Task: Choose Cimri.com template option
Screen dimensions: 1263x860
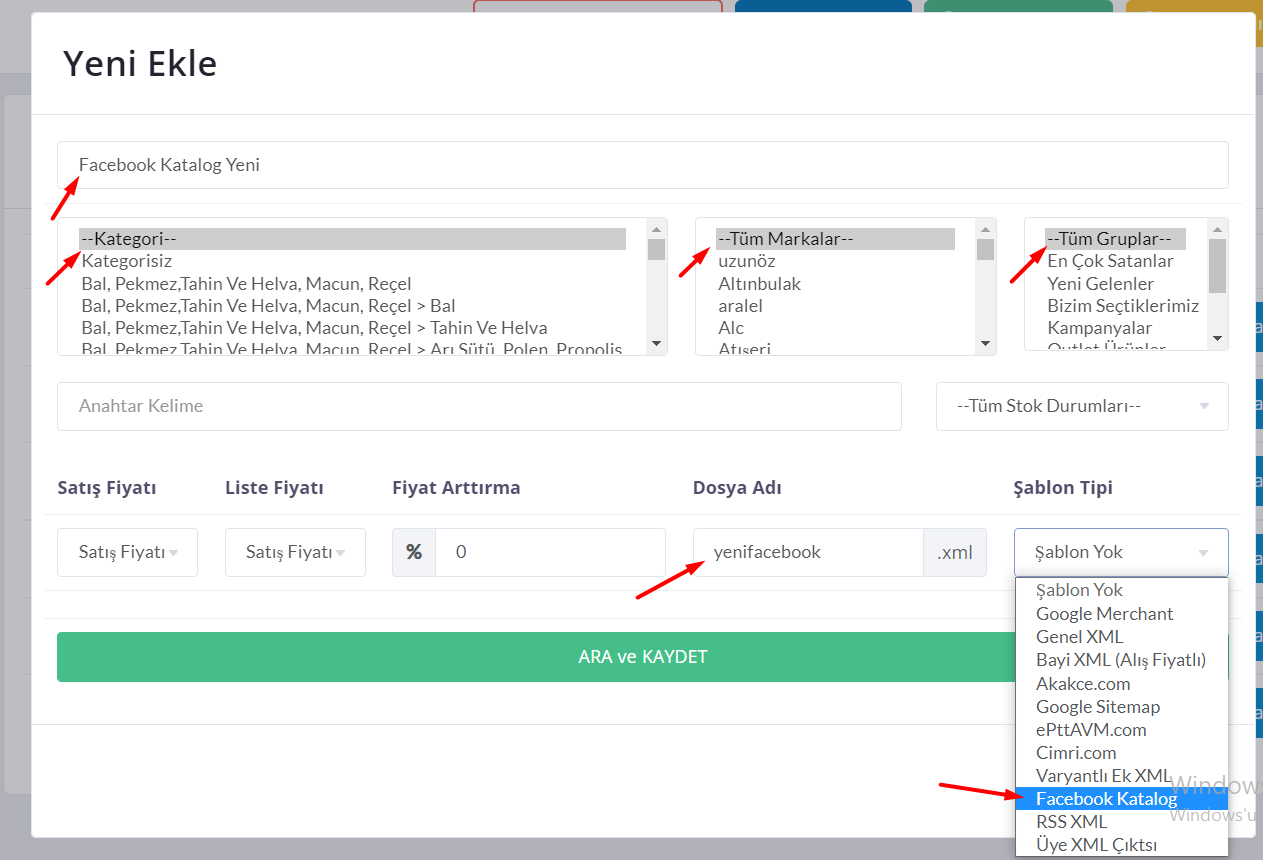Action: click(1121, 752)
